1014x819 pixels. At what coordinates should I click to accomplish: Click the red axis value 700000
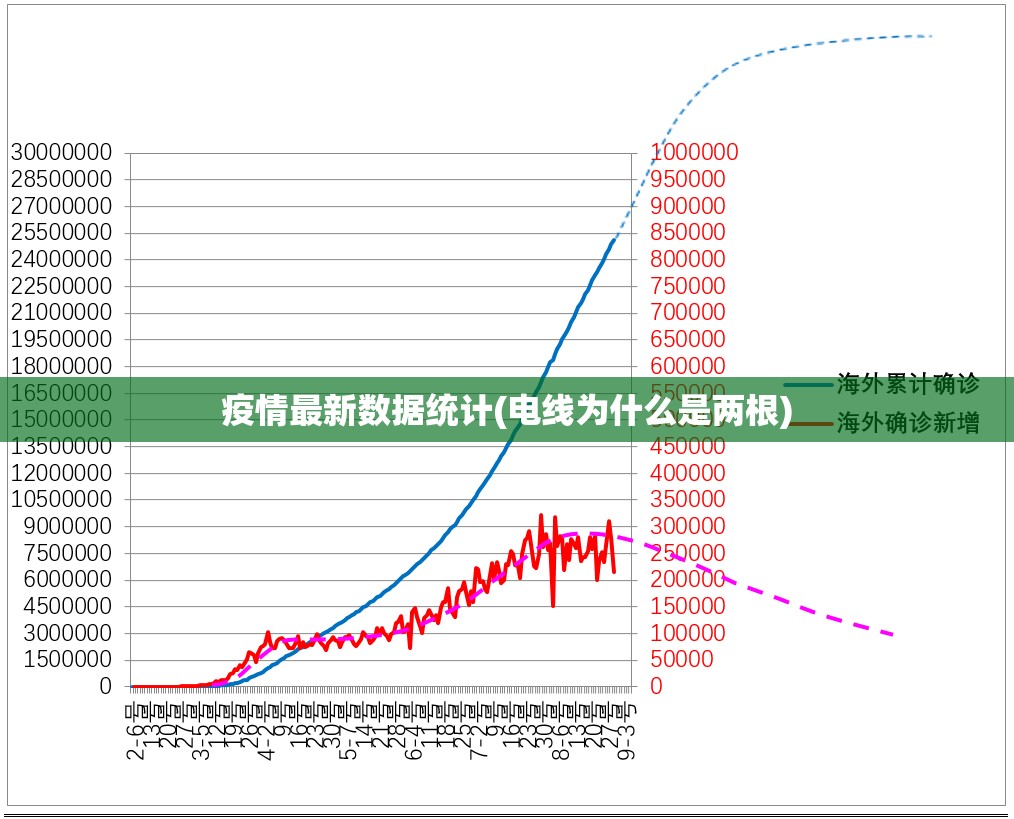click(687, 312)
